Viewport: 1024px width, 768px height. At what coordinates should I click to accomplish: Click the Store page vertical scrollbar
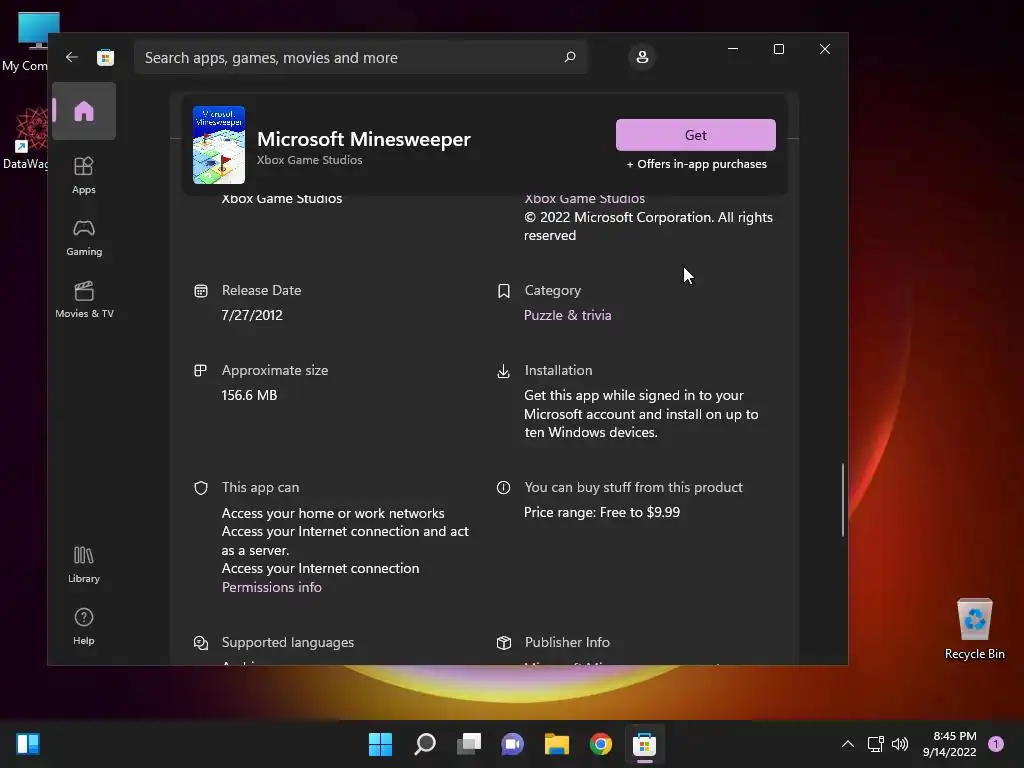(x=842, y=500)
